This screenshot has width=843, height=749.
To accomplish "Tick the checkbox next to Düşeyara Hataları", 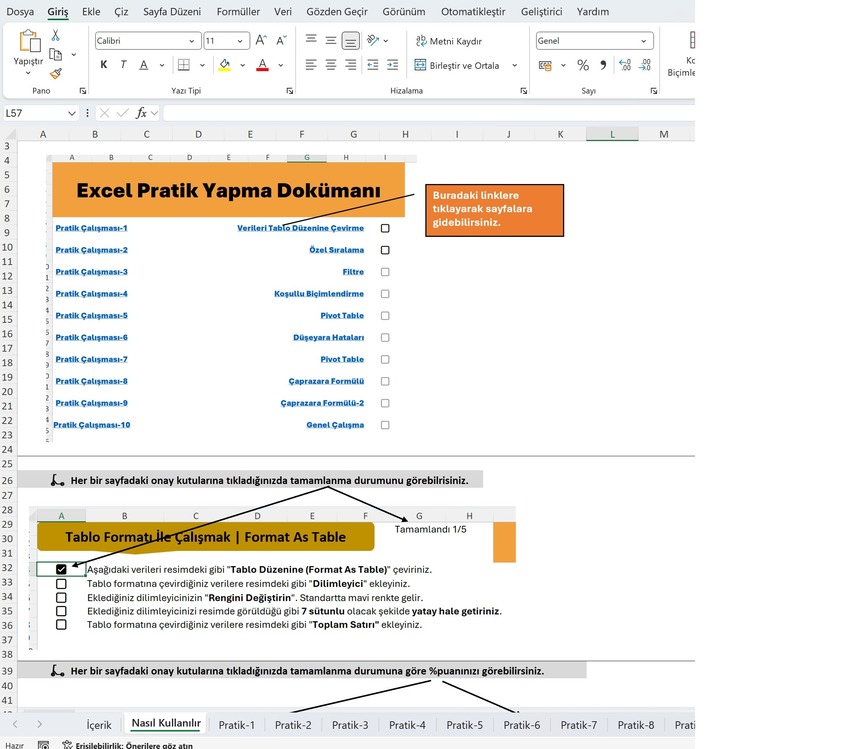I will 385,338.
